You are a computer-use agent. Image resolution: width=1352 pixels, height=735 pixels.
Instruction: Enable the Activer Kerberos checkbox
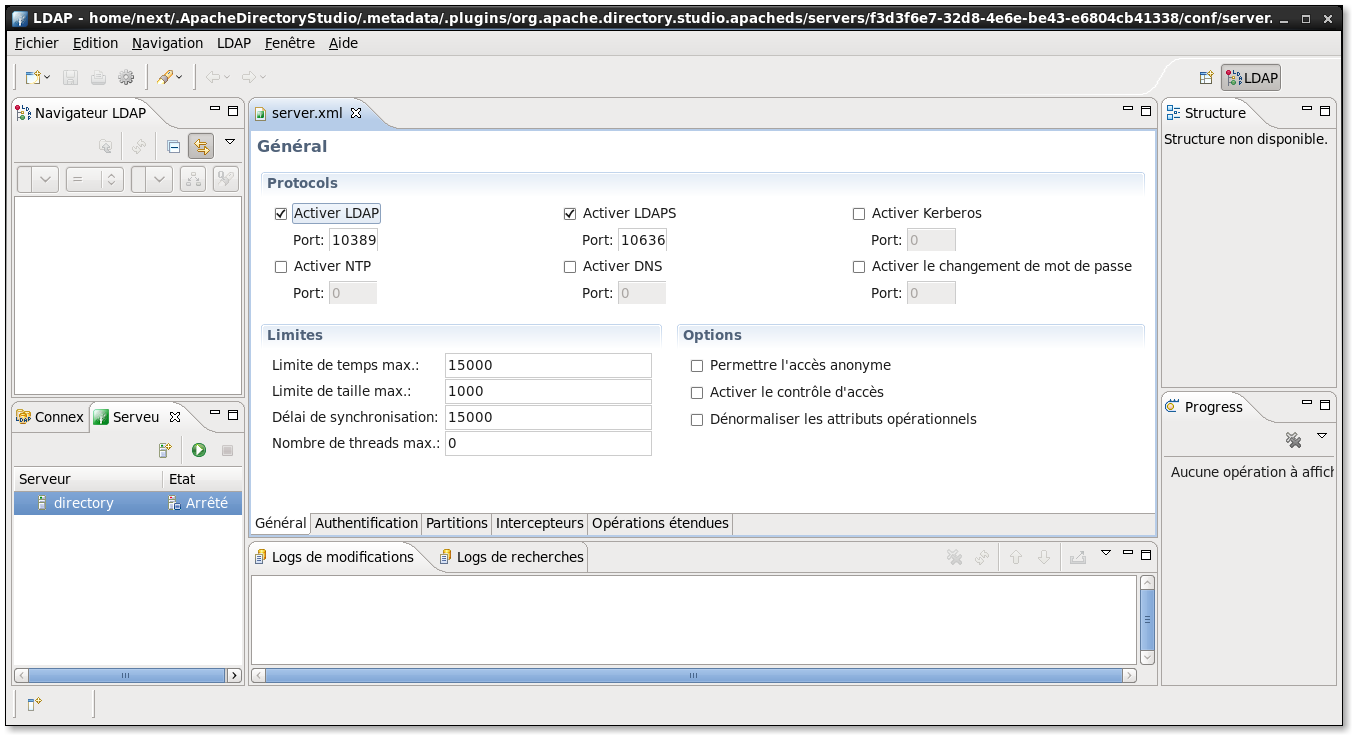point(859,214)
